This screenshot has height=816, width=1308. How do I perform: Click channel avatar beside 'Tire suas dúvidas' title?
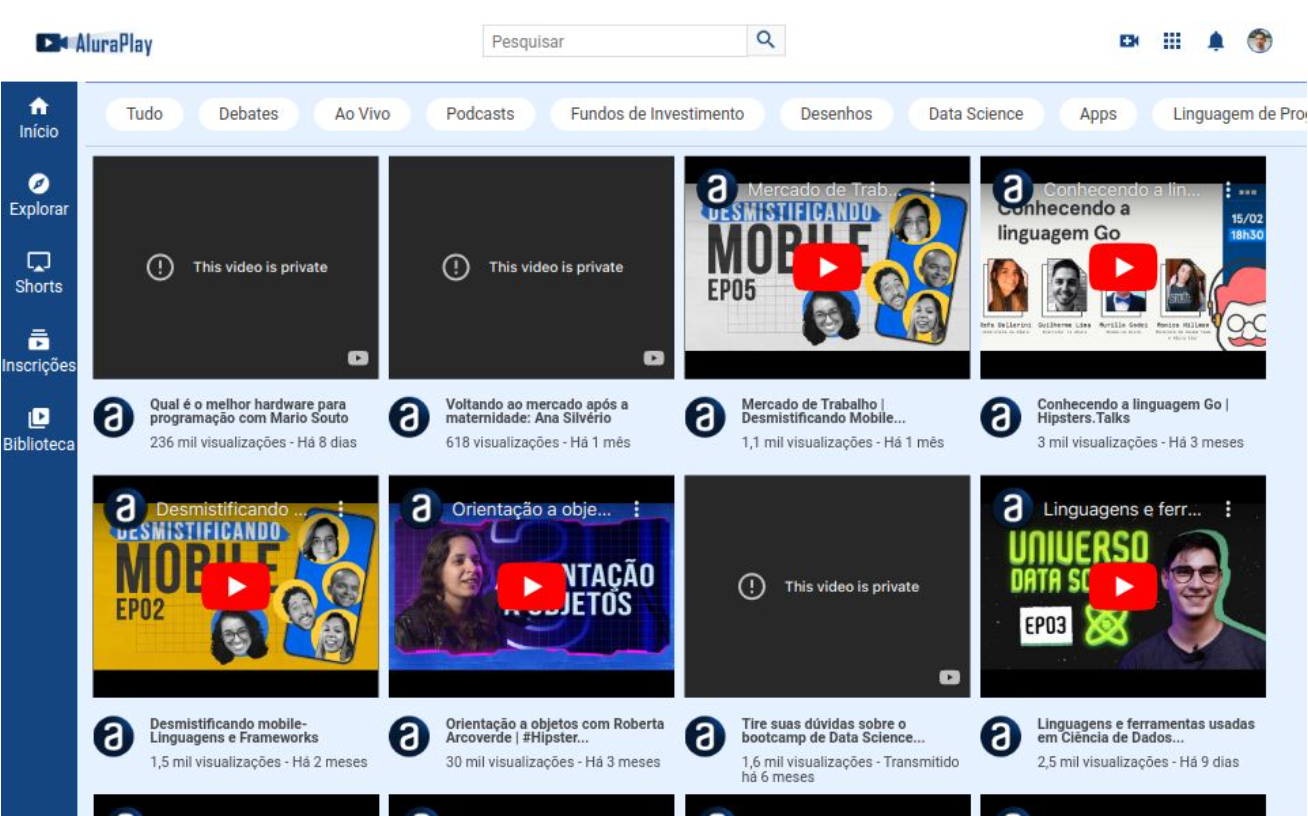[x=705, y=738]
